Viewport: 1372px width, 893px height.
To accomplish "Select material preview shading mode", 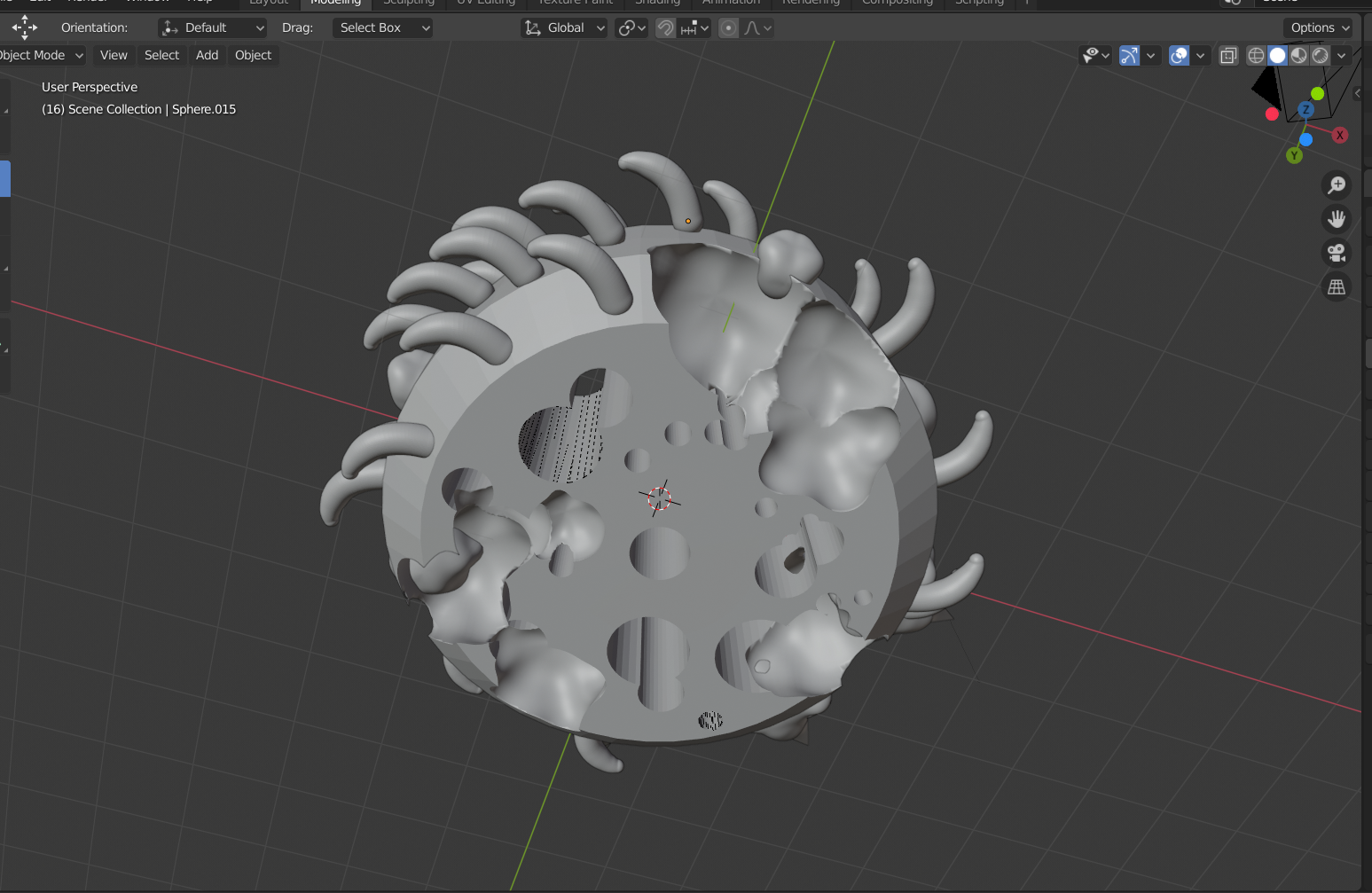I will click(1298, 55).
